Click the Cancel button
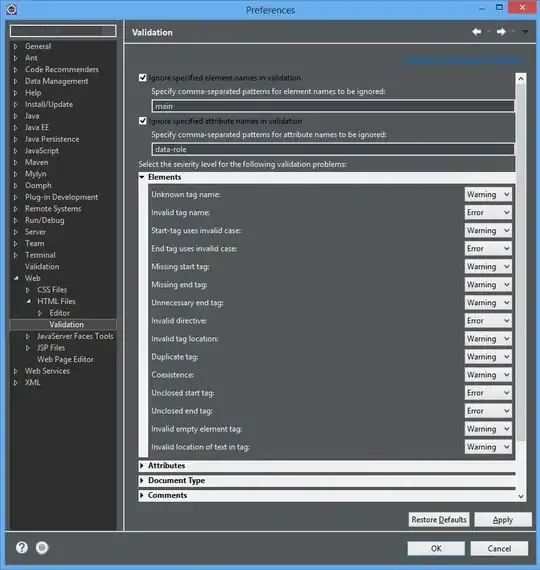Image resolution: width=540 pixels, height=570 pixels. 499,548
